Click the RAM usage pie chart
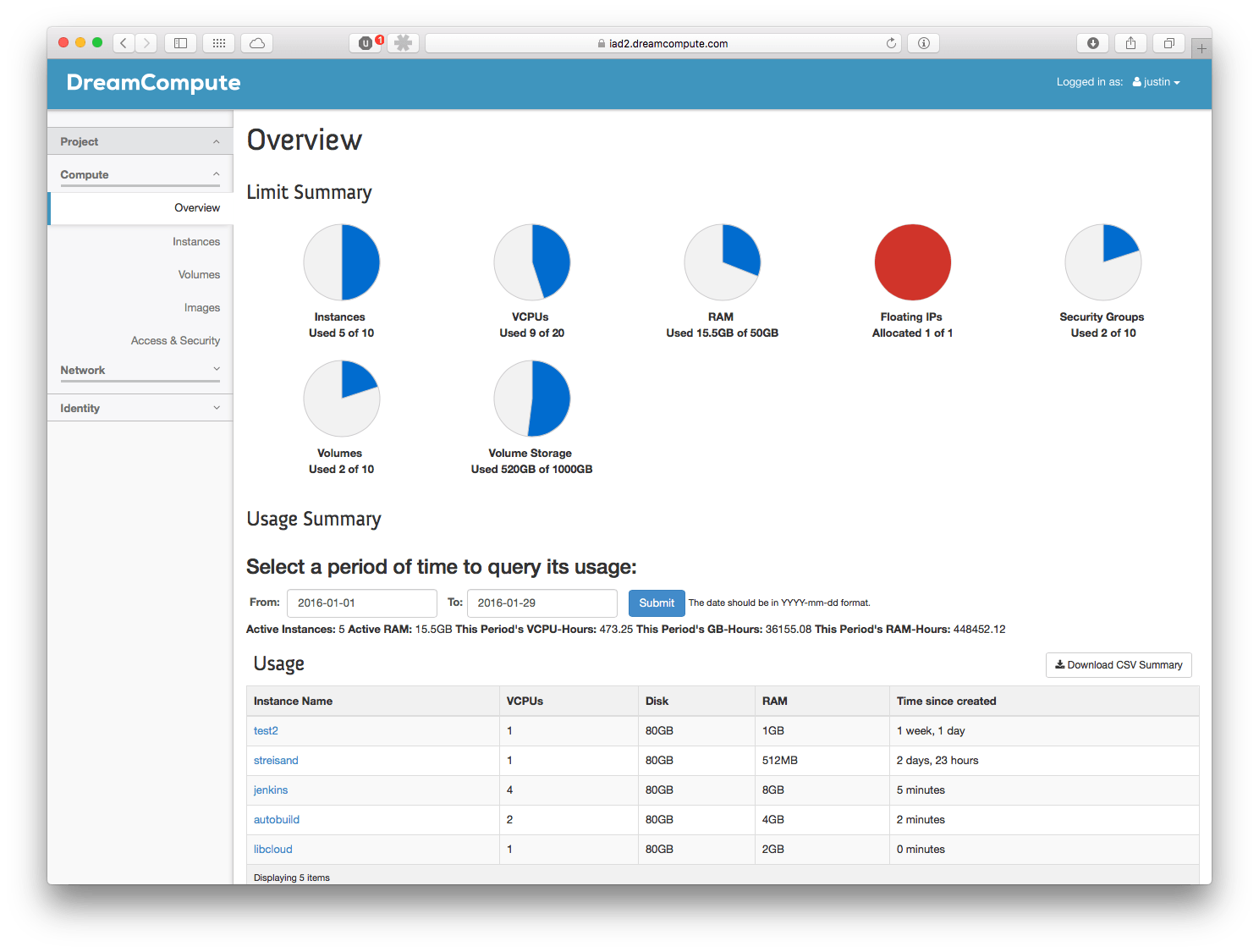The height and width of the screenshot is (952, 1259). coord(722,262)
